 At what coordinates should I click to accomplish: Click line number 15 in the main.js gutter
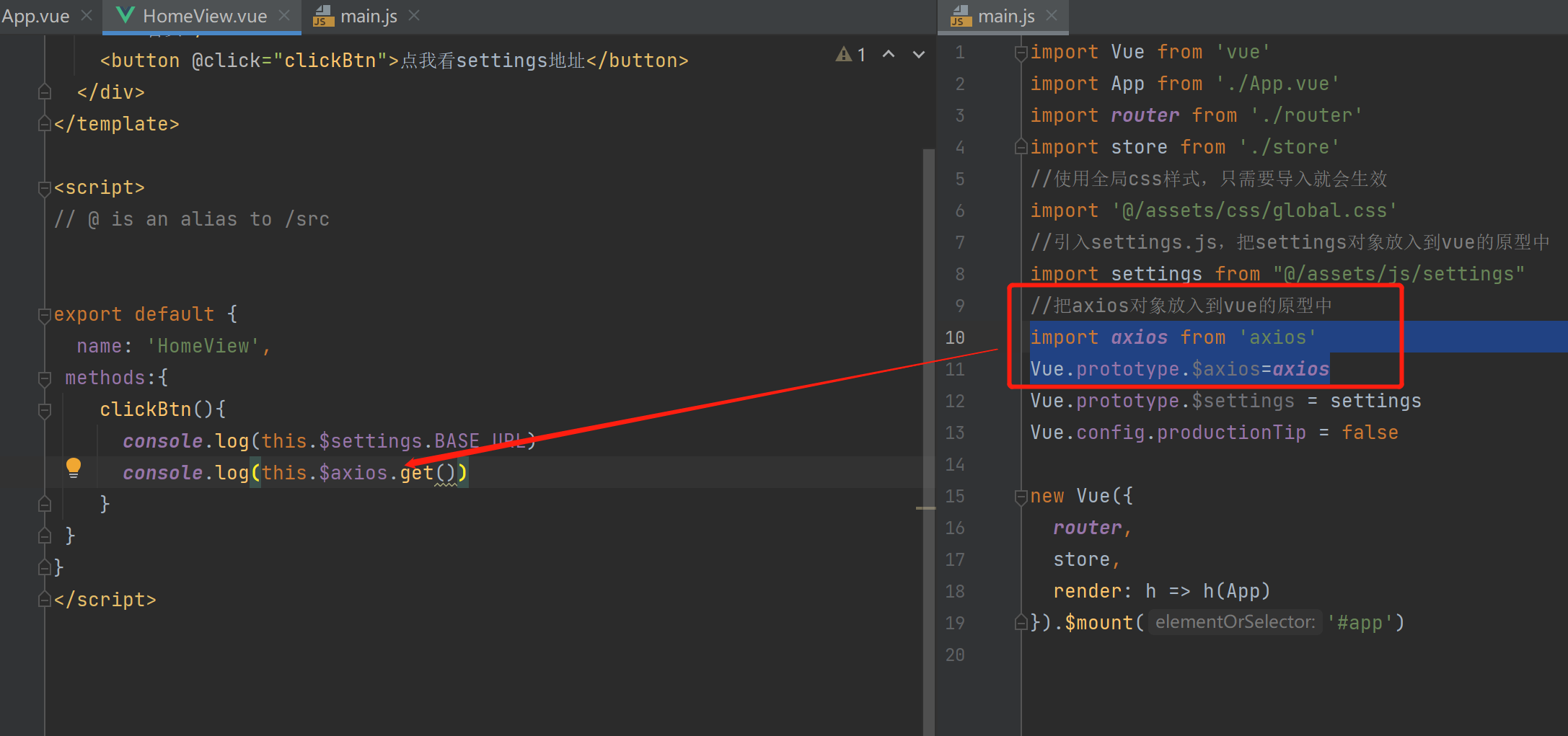pos(955,496)
